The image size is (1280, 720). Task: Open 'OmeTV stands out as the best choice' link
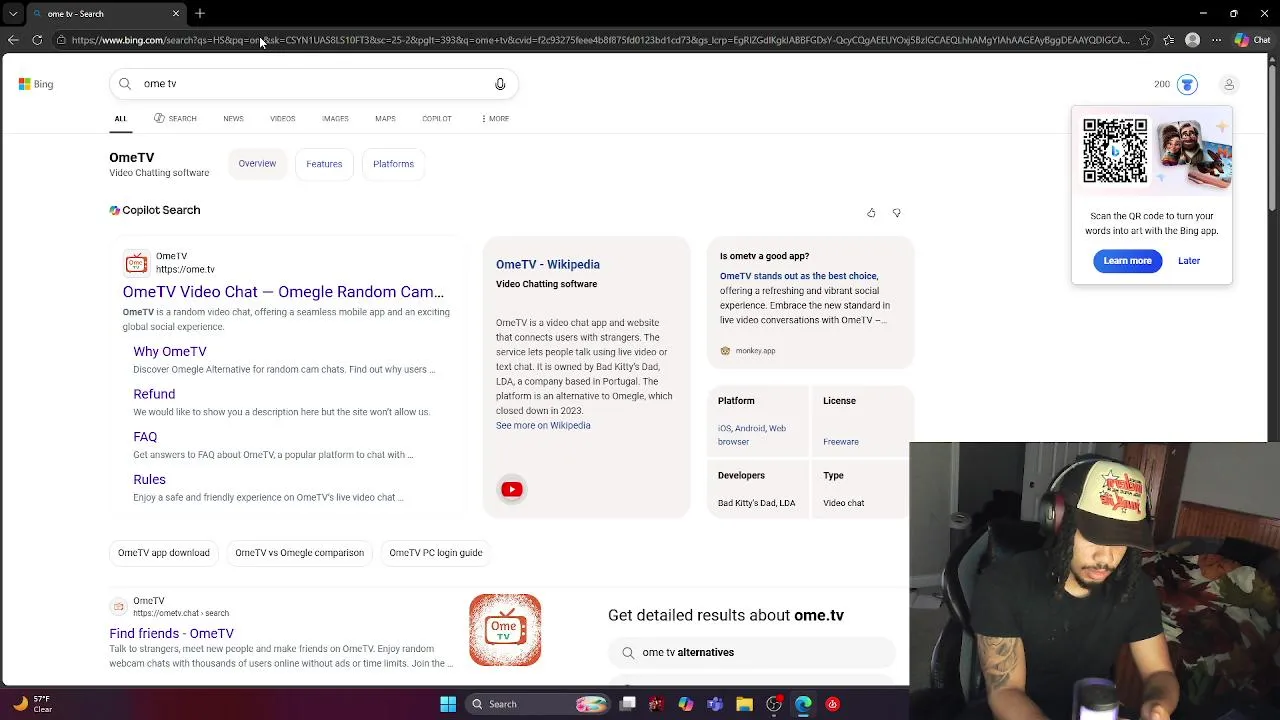799,276
